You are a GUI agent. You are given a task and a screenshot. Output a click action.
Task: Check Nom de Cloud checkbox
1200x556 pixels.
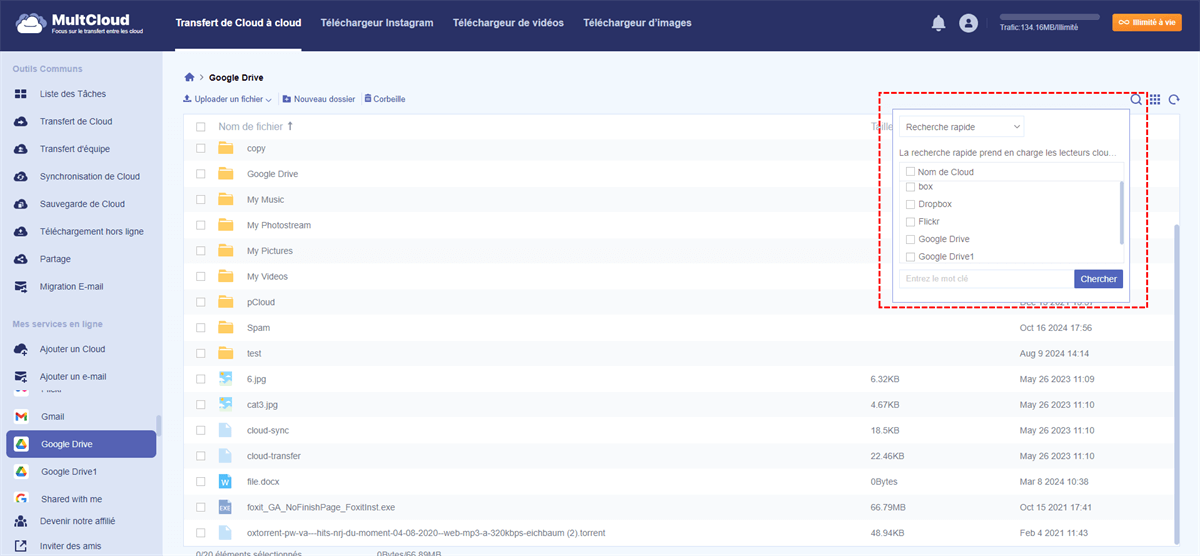910,172
